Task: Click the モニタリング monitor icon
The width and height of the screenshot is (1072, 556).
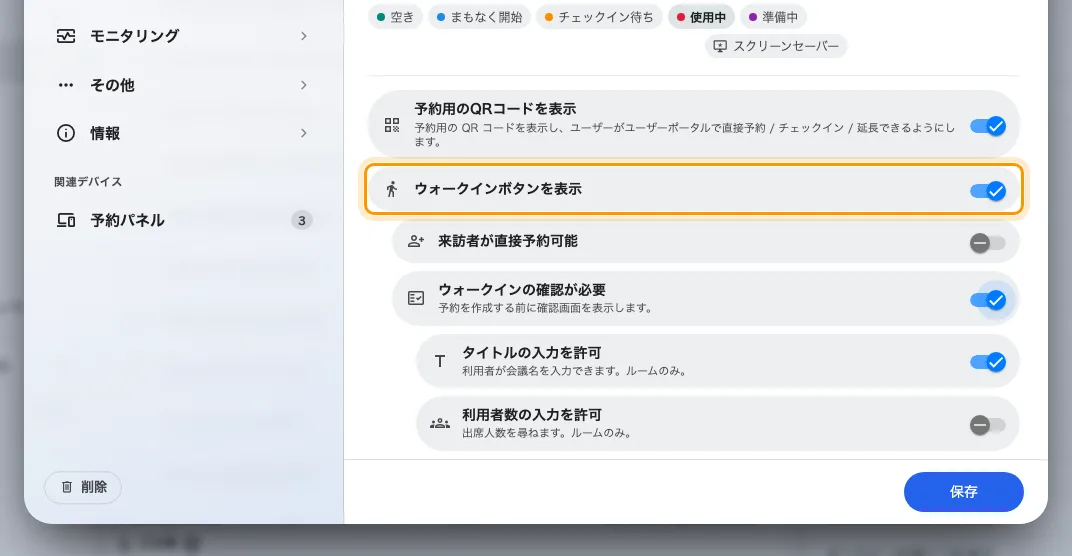Action: coord(66,36)
